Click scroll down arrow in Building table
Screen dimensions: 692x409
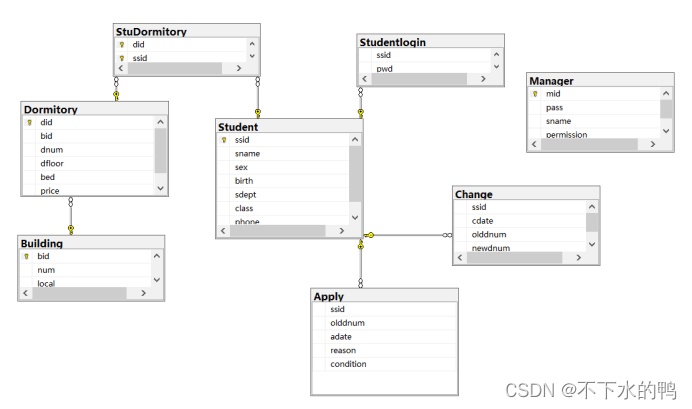[x=157, y=280]
